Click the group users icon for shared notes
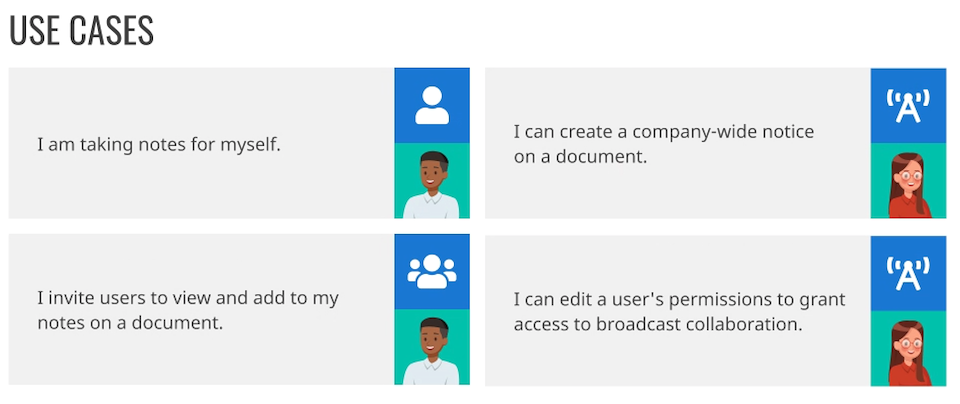 [432, 271]
